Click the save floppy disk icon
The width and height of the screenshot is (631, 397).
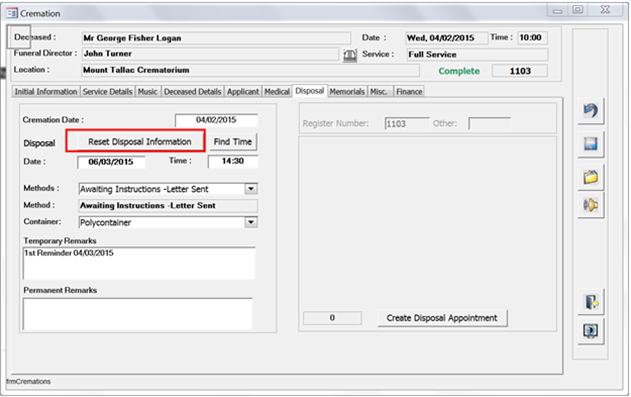pyautogui.click(x=591, y=144)
